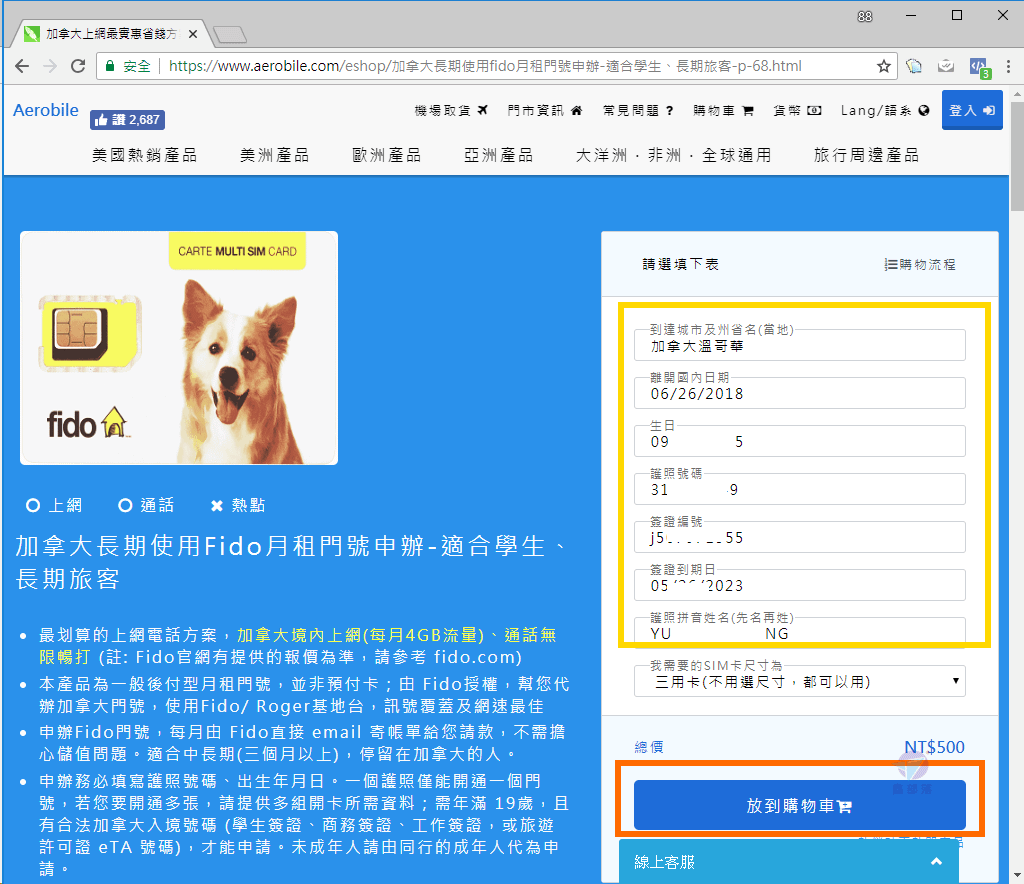Open the 歐洲產品 menu
The width and height of the screenshot is (1024, 884).
tap(387, 155)
